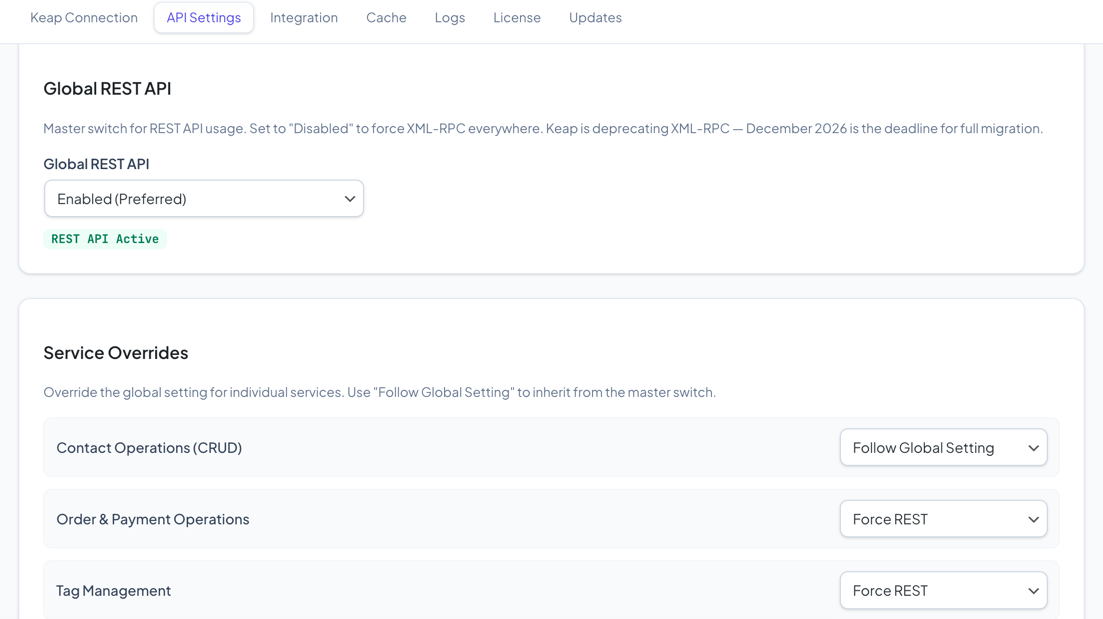Click the chevron on Order & Payment dropdown
This screenshot has width=1103, height=619.
tap(1033, 518)
